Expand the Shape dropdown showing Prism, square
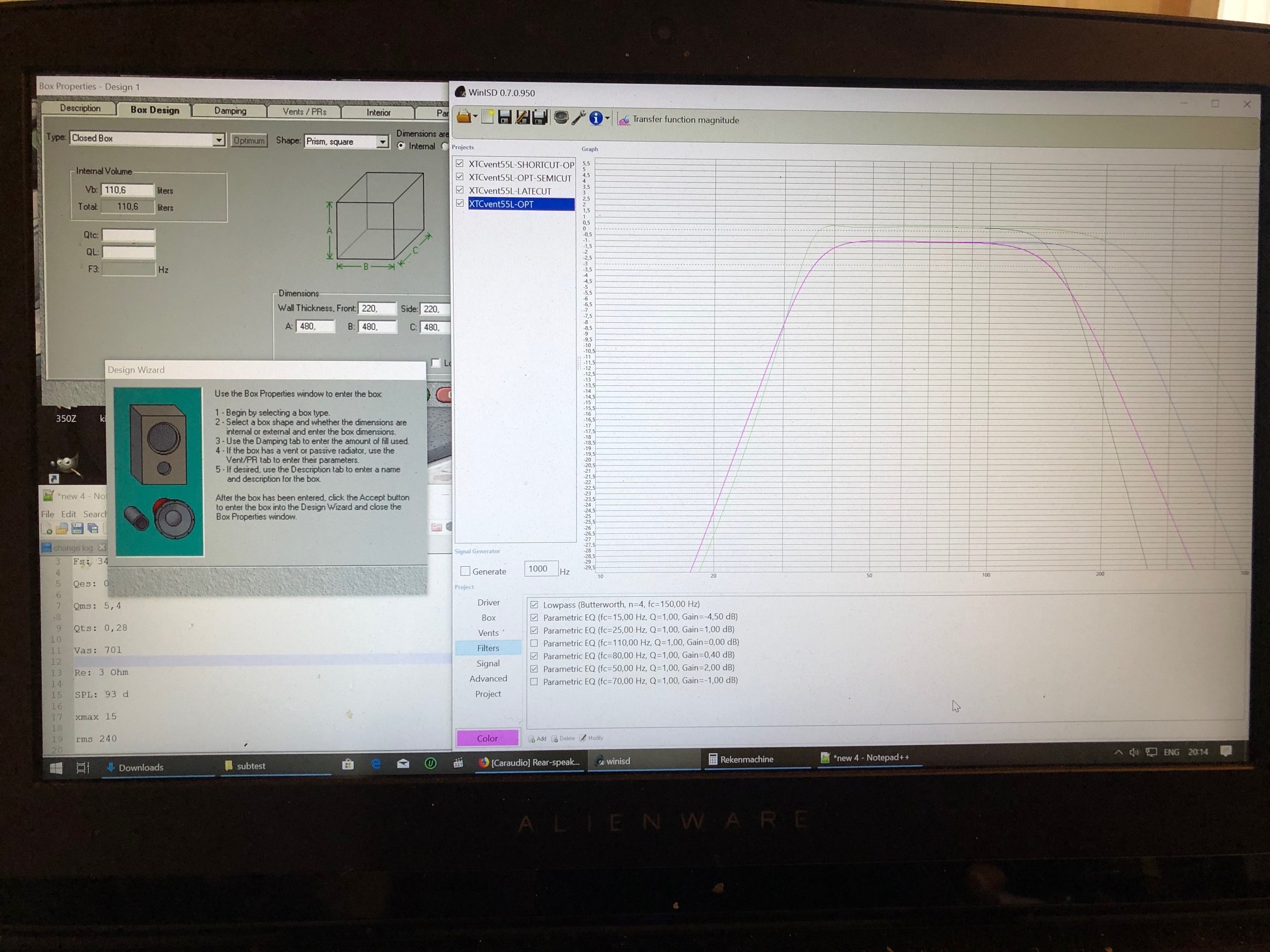Viewport: 1270px width, 952px height. point(382,142)
